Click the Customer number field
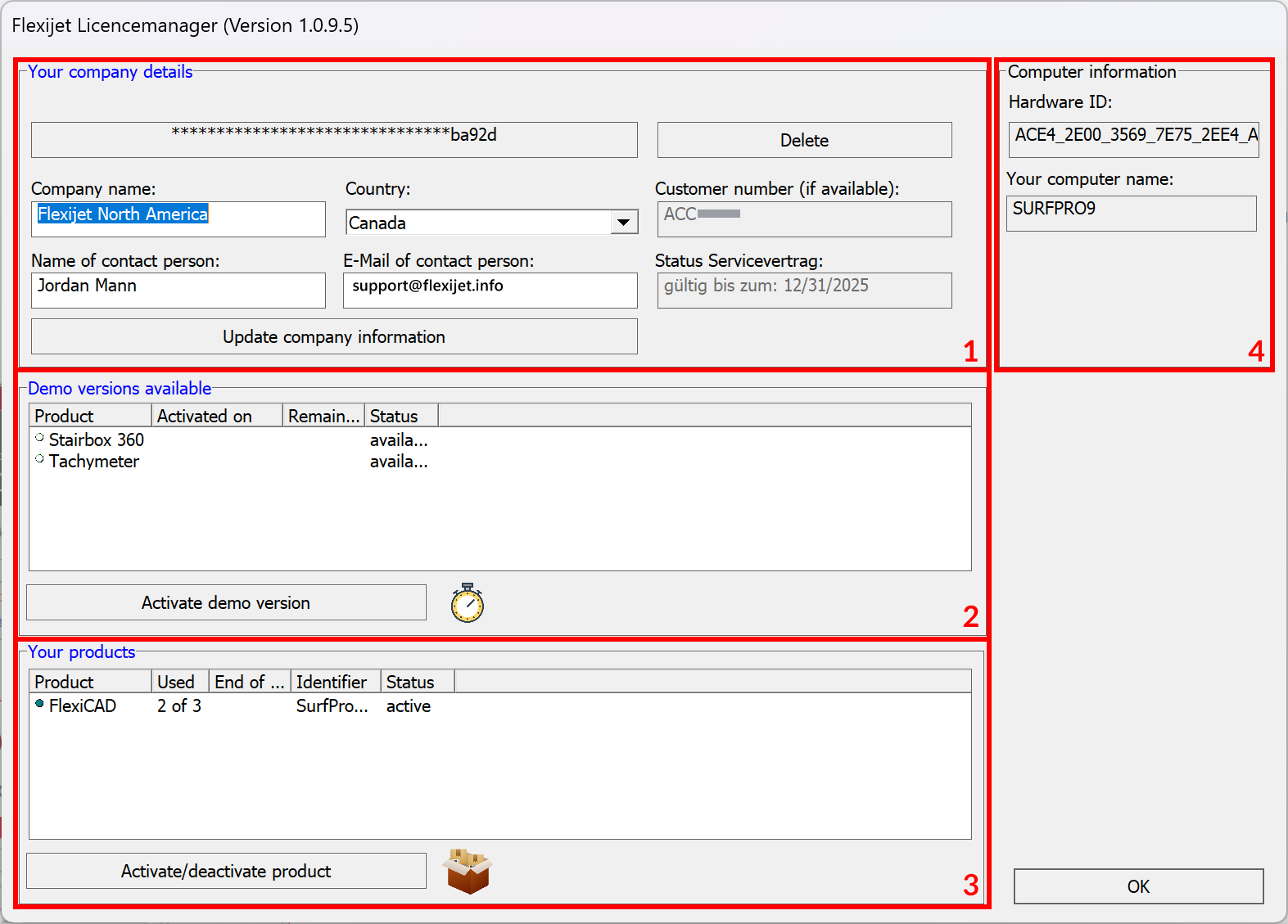The width and height of the screenshot is (1288, 924). [804, 219]
